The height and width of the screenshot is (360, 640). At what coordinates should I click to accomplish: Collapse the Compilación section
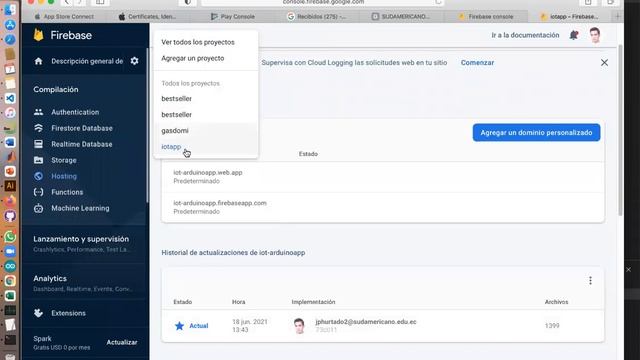coord(56,89)
